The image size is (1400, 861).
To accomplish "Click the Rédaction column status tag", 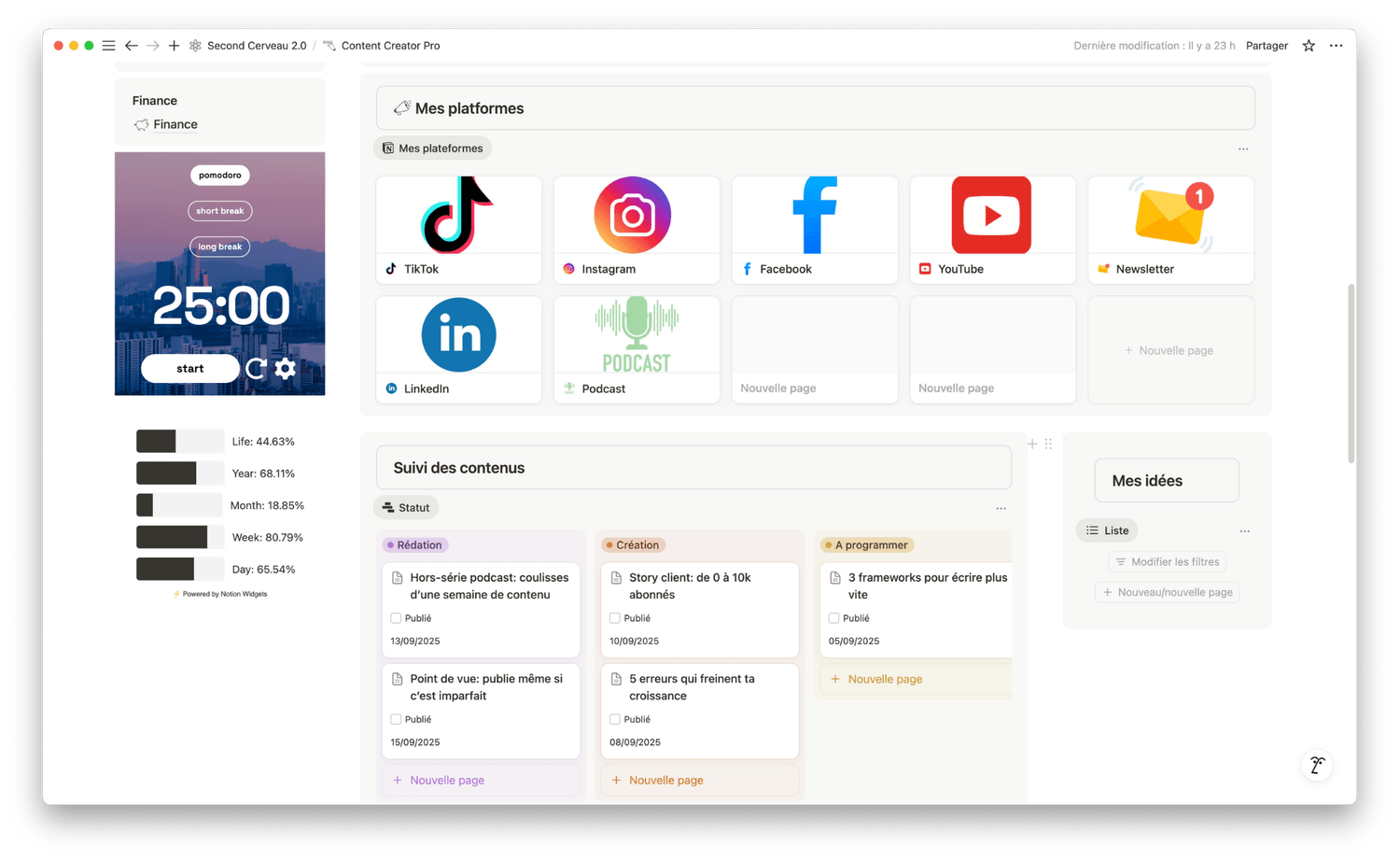I will click(416, 545).
